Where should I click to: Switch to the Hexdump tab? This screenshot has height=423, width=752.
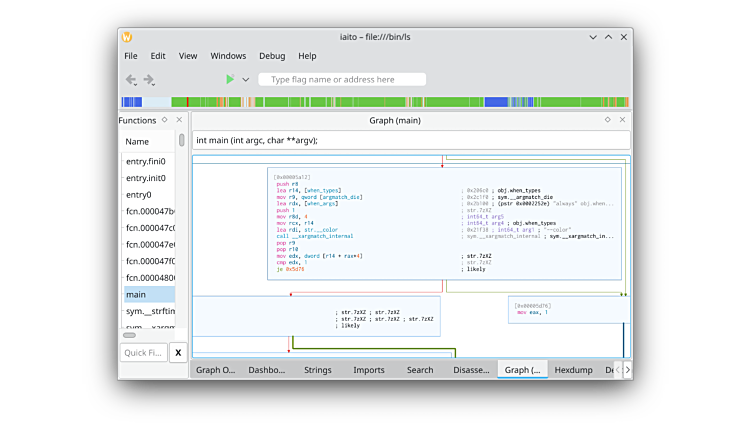coord(573,370)
